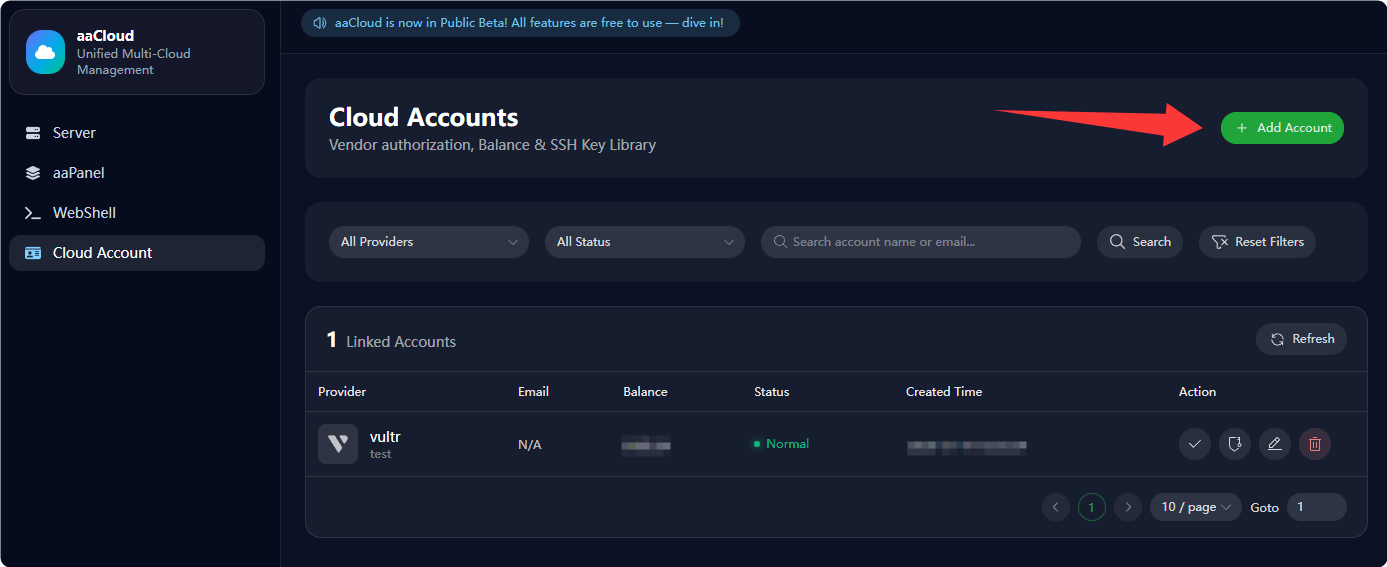The image size is (1387, 567).
Task: Click the vultr account name
Action: pyautogui.click(x=385, y=437)
